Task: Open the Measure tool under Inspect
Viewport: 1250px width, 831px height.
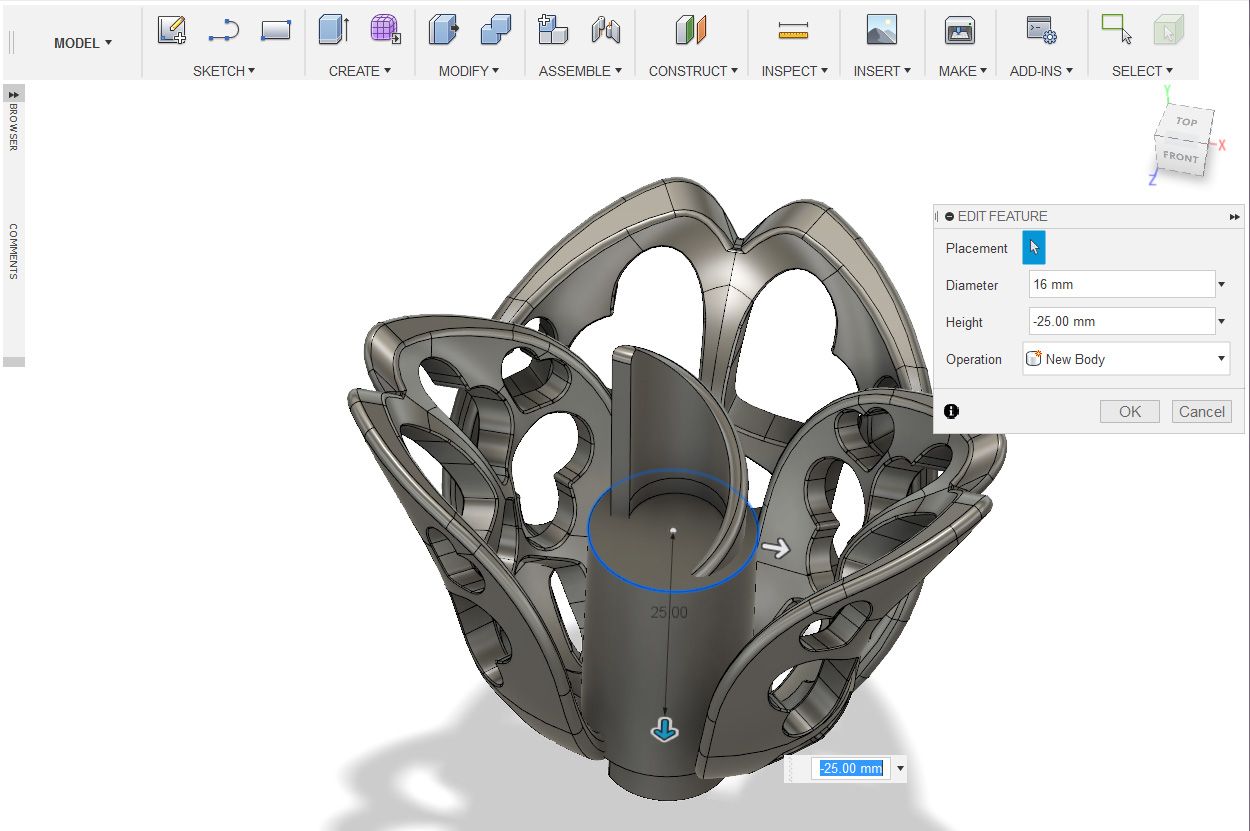Action: click(793, 30)
